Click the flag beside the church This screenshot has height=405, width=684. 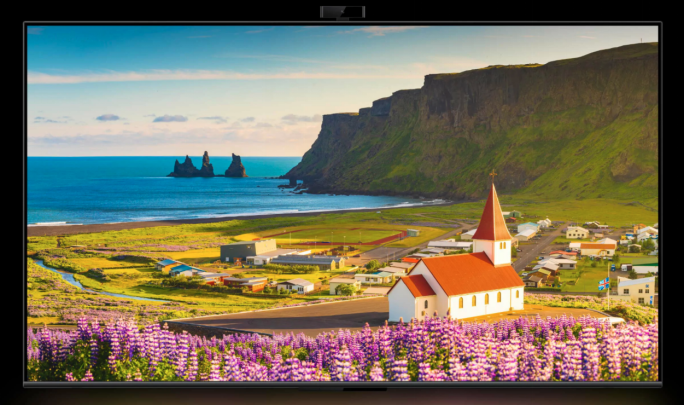pos(603,284)
